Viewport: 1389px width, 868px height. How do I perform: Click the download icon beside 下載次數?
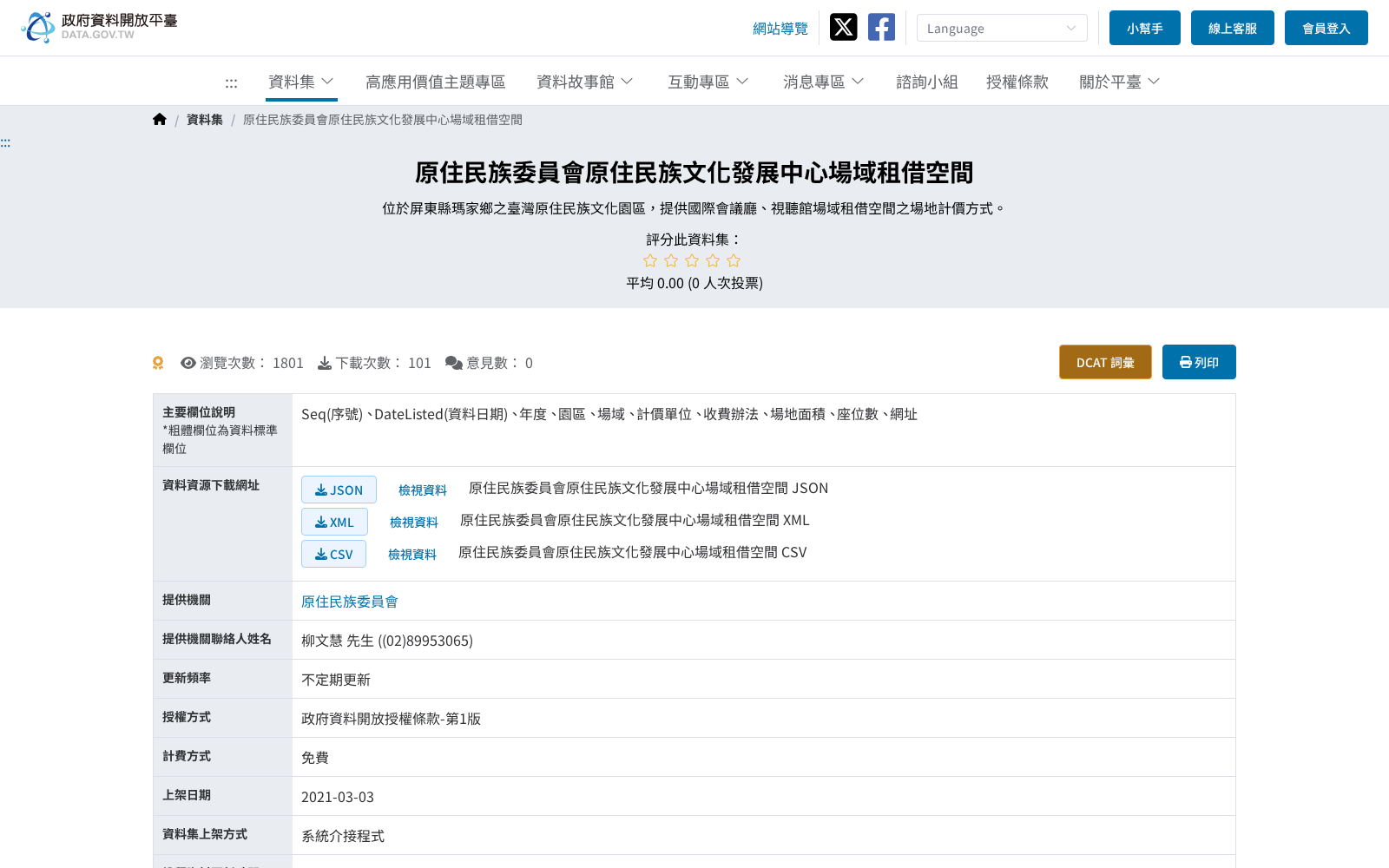click(x=325, y=363)
